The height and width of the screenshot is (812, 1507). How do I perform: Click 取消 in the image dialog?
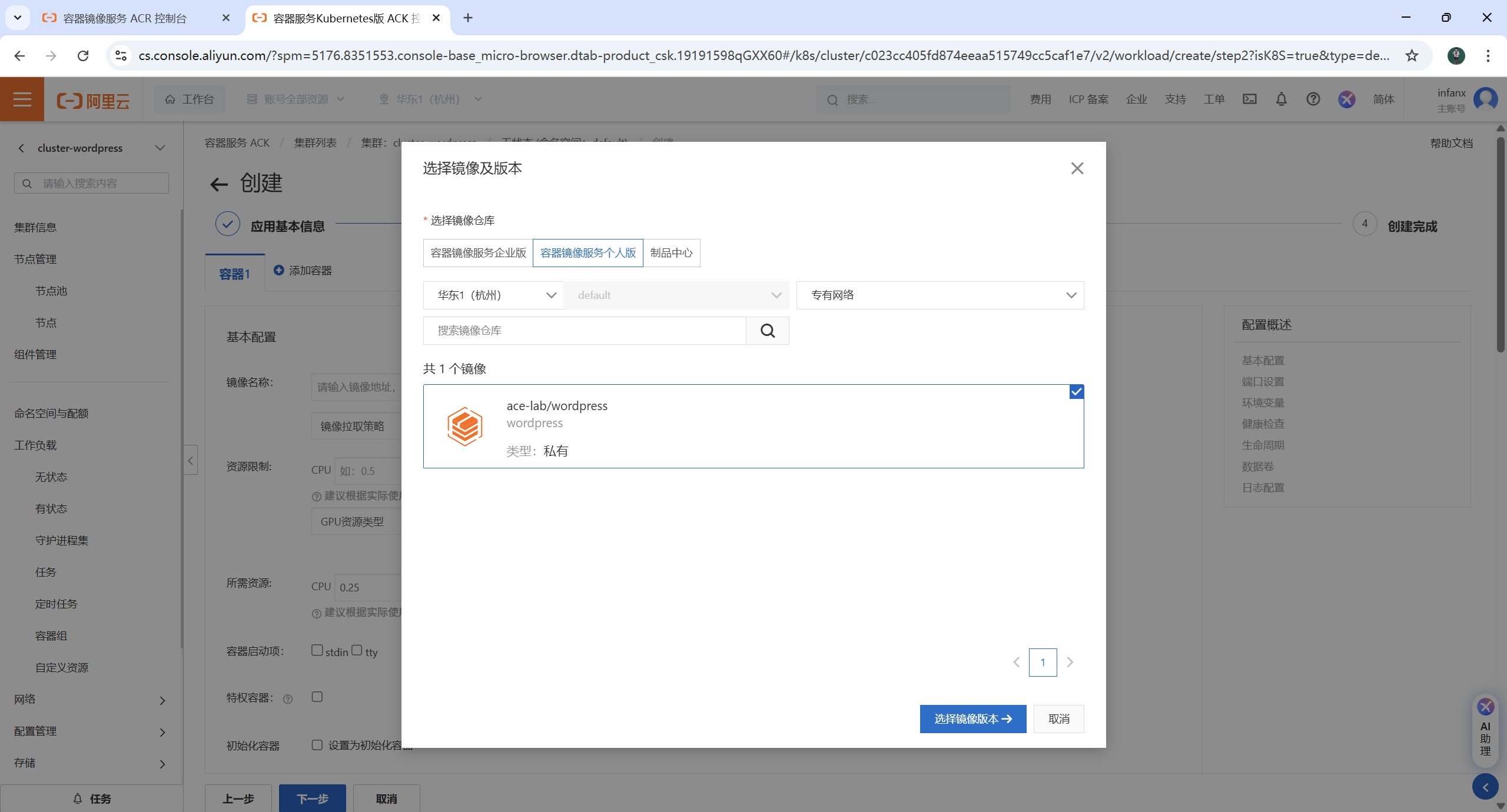click(1059, 719)
